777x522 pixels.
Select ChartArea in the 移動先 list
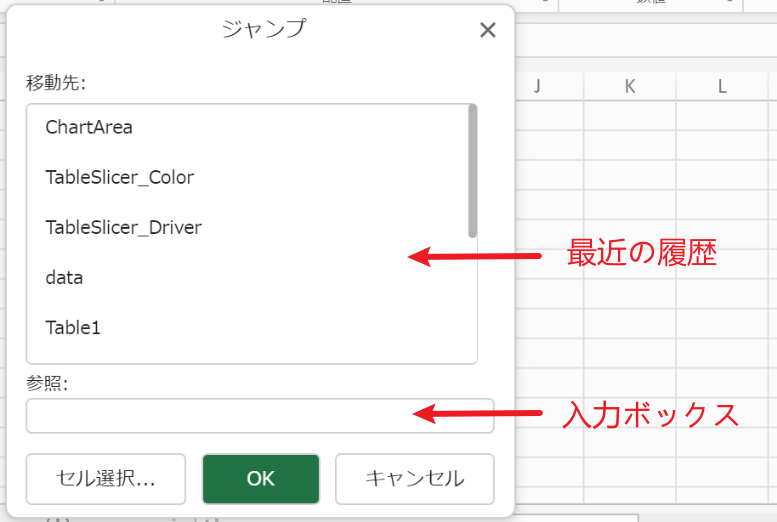(x=89, y=127)
